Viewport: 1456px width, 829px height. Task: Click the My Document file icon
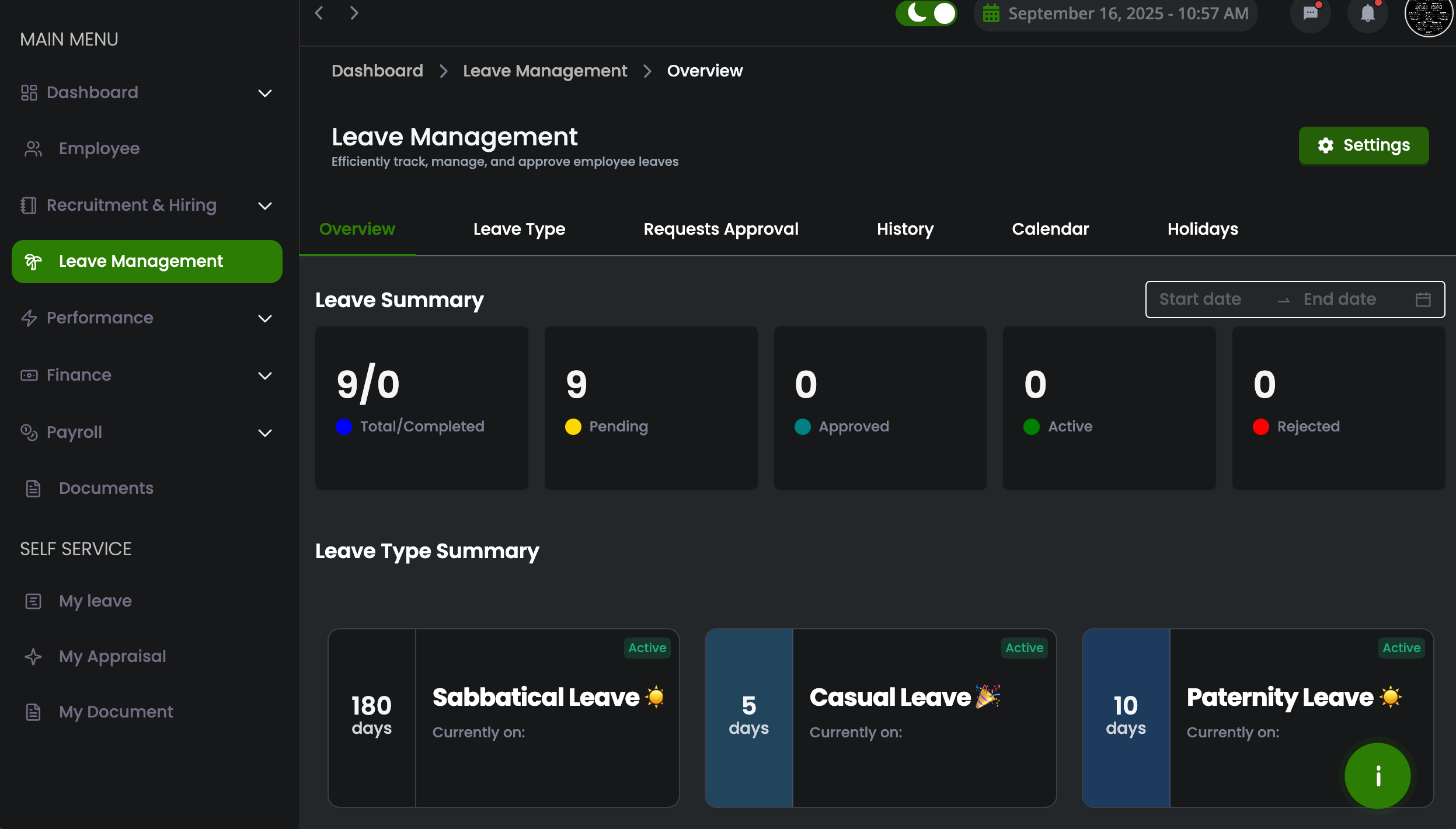[x=33, y=712]
